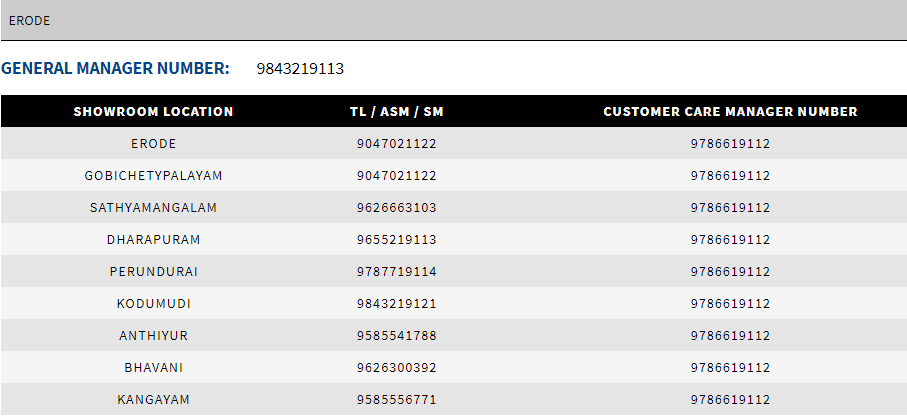Select the Bhavani showroom location cell

tap(153, 368)
